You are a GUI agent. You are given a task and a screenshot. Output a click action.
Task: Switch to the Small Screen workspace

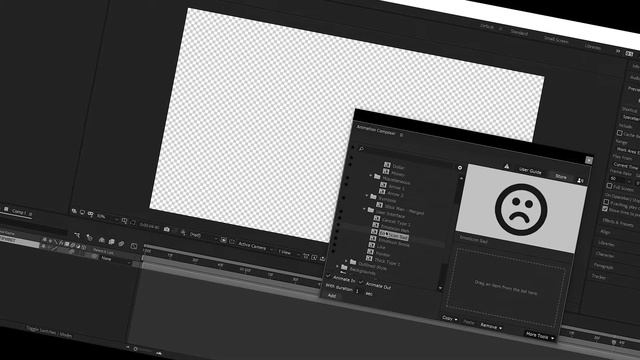coord(556,40)
